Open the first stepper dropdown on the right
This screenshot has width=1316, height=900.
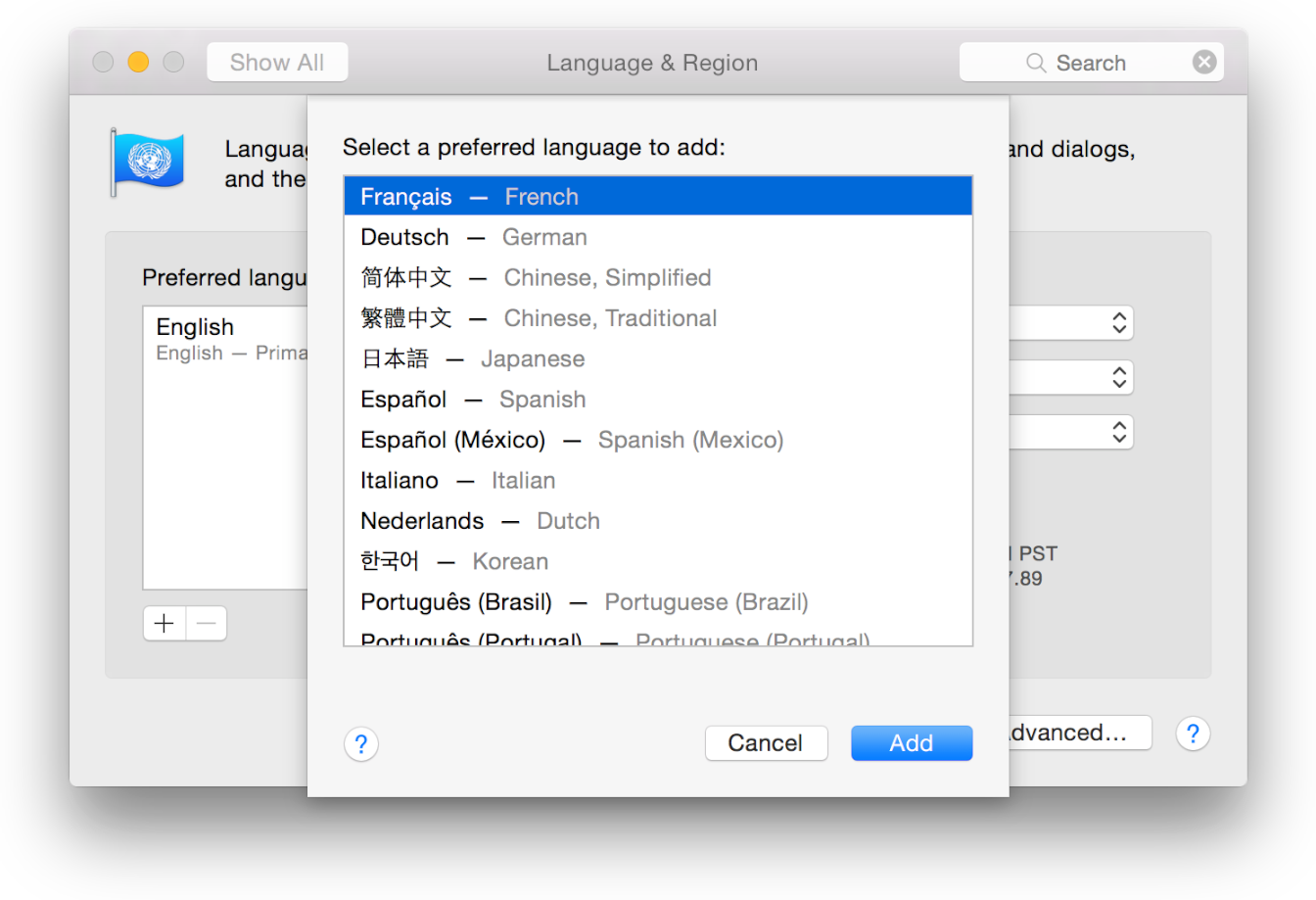[1119, 323]
